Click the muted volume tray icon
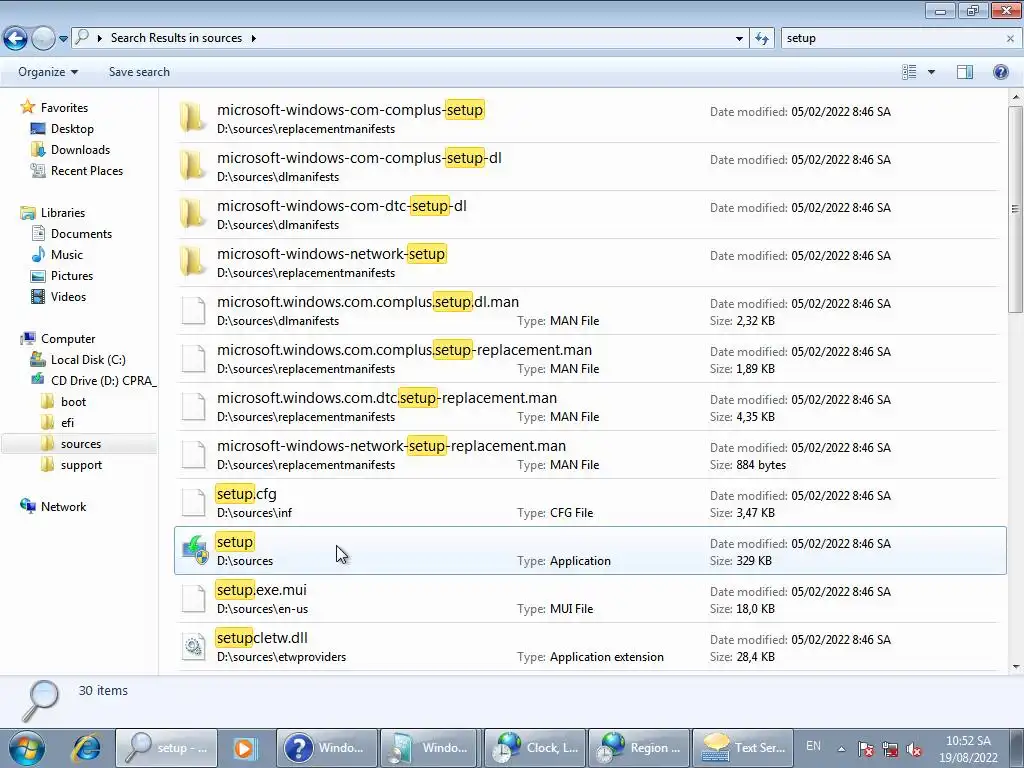The width and height of the screenshot is (1024, 768). click(x=914, y=749)
